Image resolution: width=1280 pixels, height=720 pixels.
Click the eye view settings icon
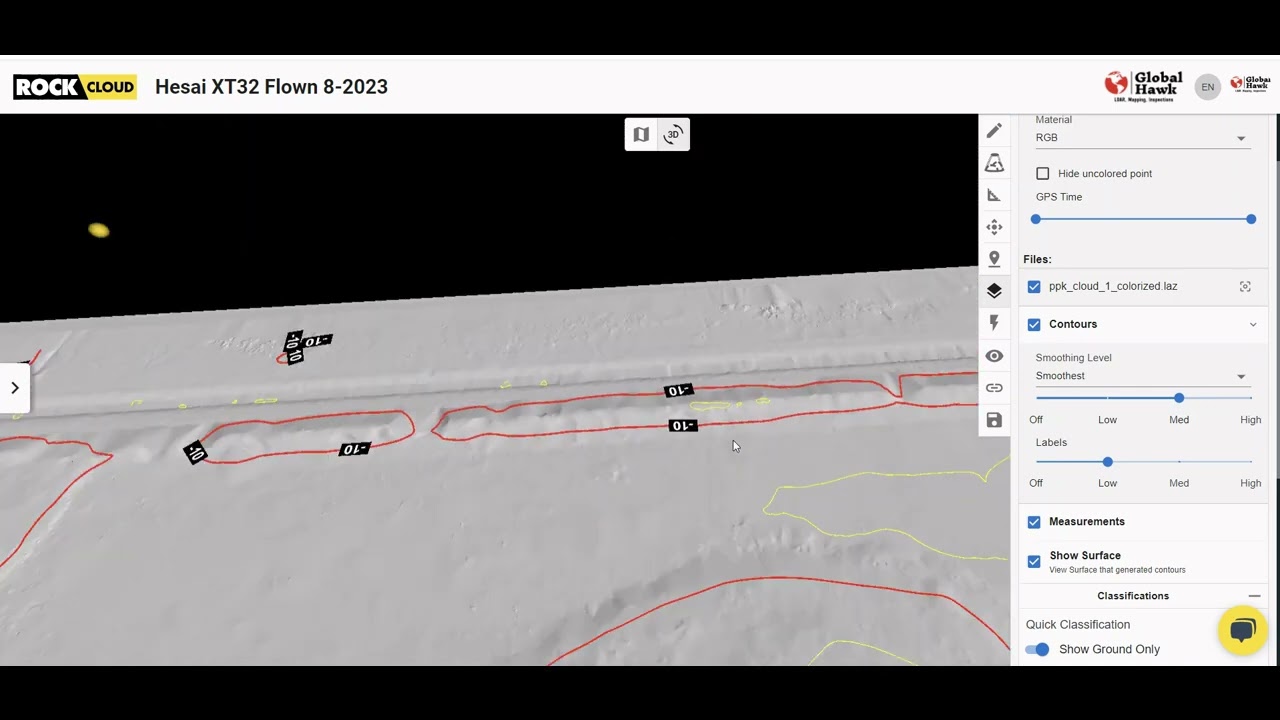click(x=994, y=356)
